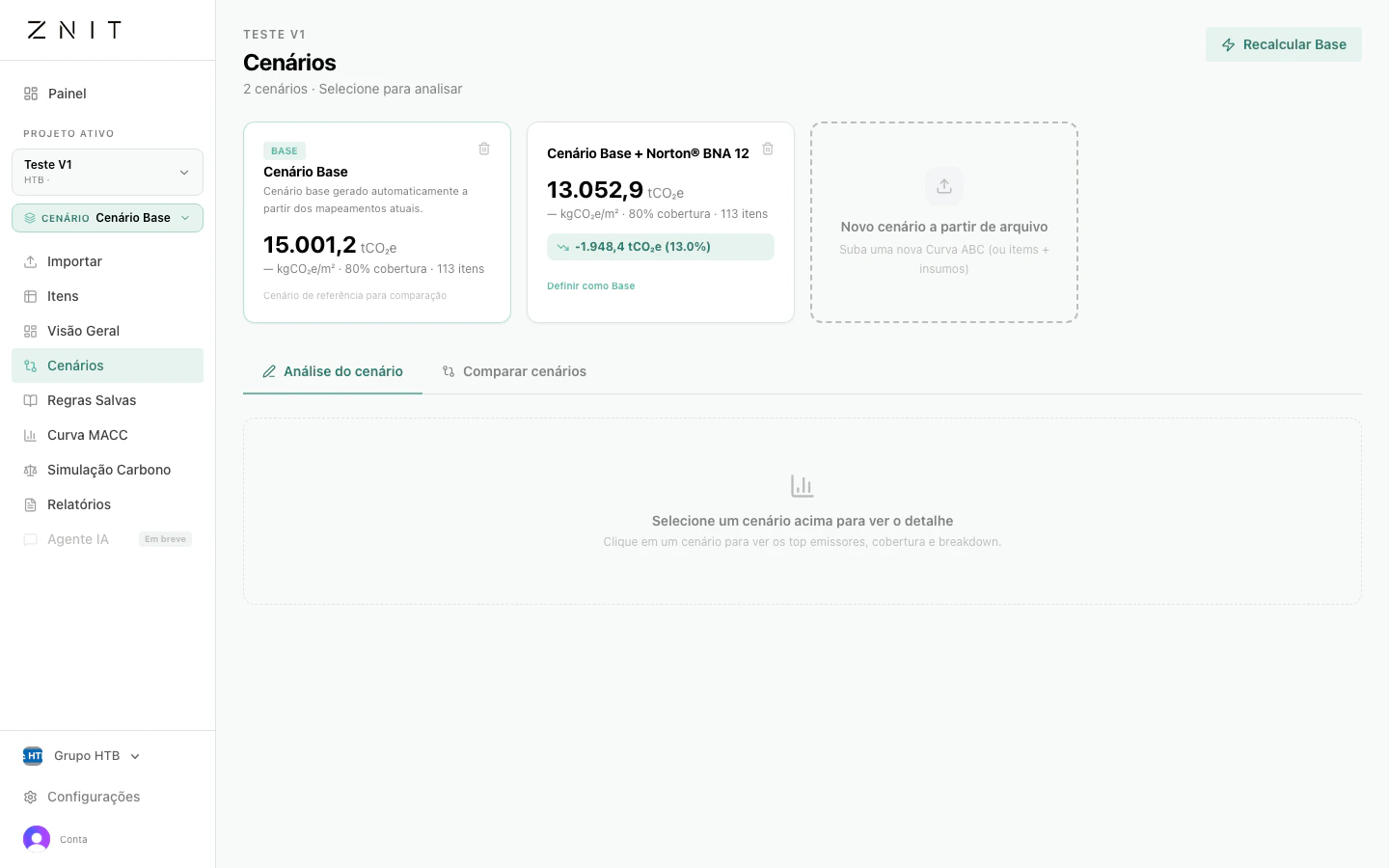Switch to Análise do cenário tab
This screenshot has width=1389, height=868.
click(333, 371)
